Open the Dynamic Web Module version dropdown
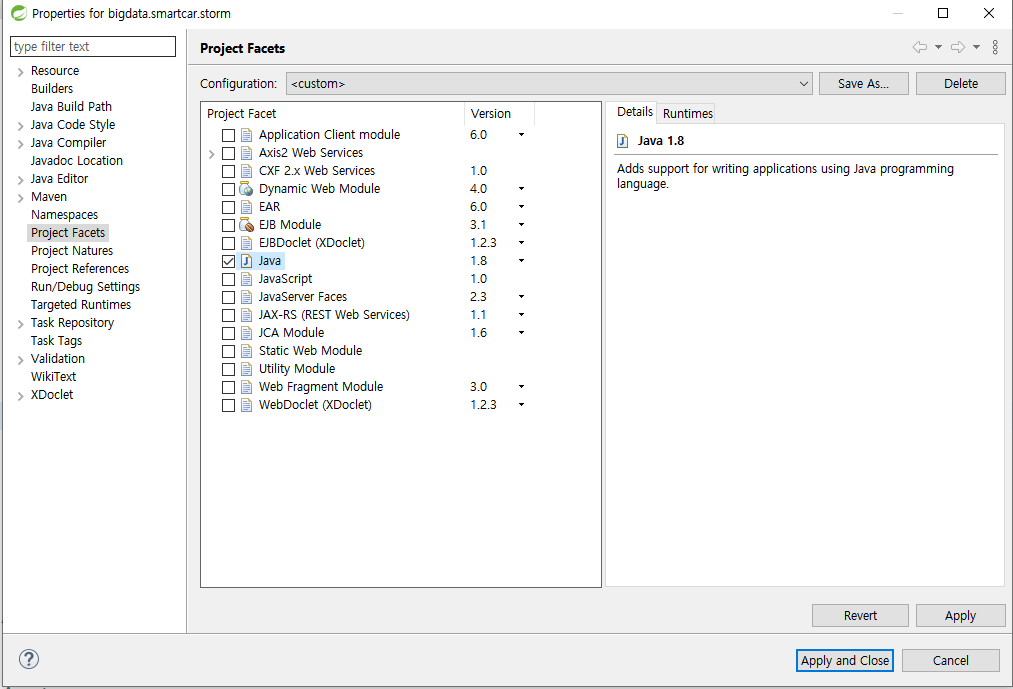This screenshot has height=689, width=1013. click(x=521, y=189)
